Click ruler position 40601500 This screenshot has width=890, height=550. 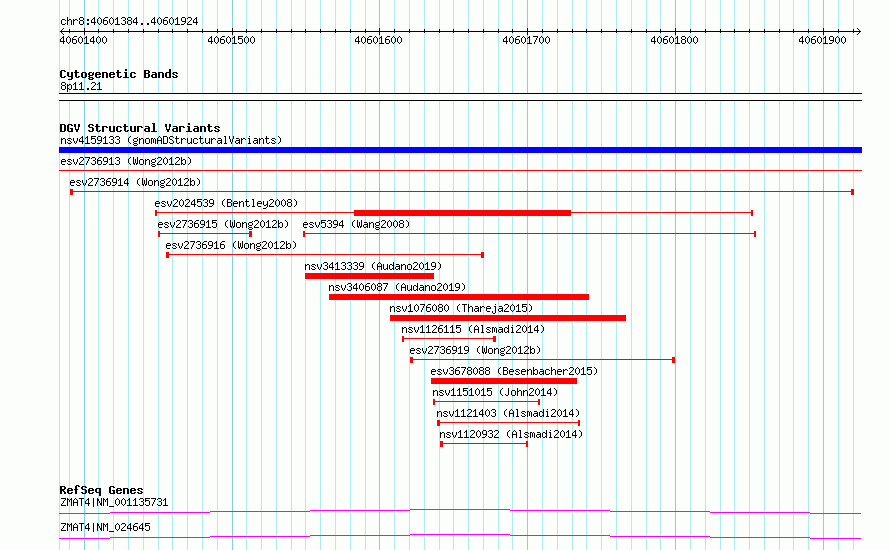click(x=231, y=40)
